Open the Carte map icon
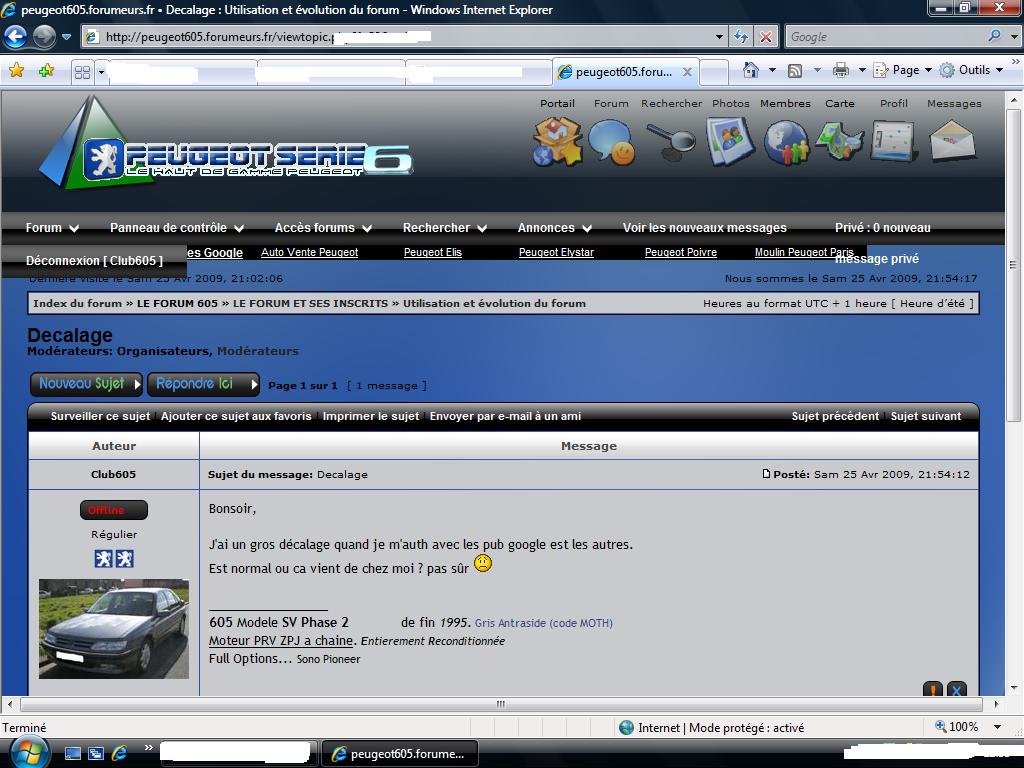The image size is (1024, 768). click(839, 142)
